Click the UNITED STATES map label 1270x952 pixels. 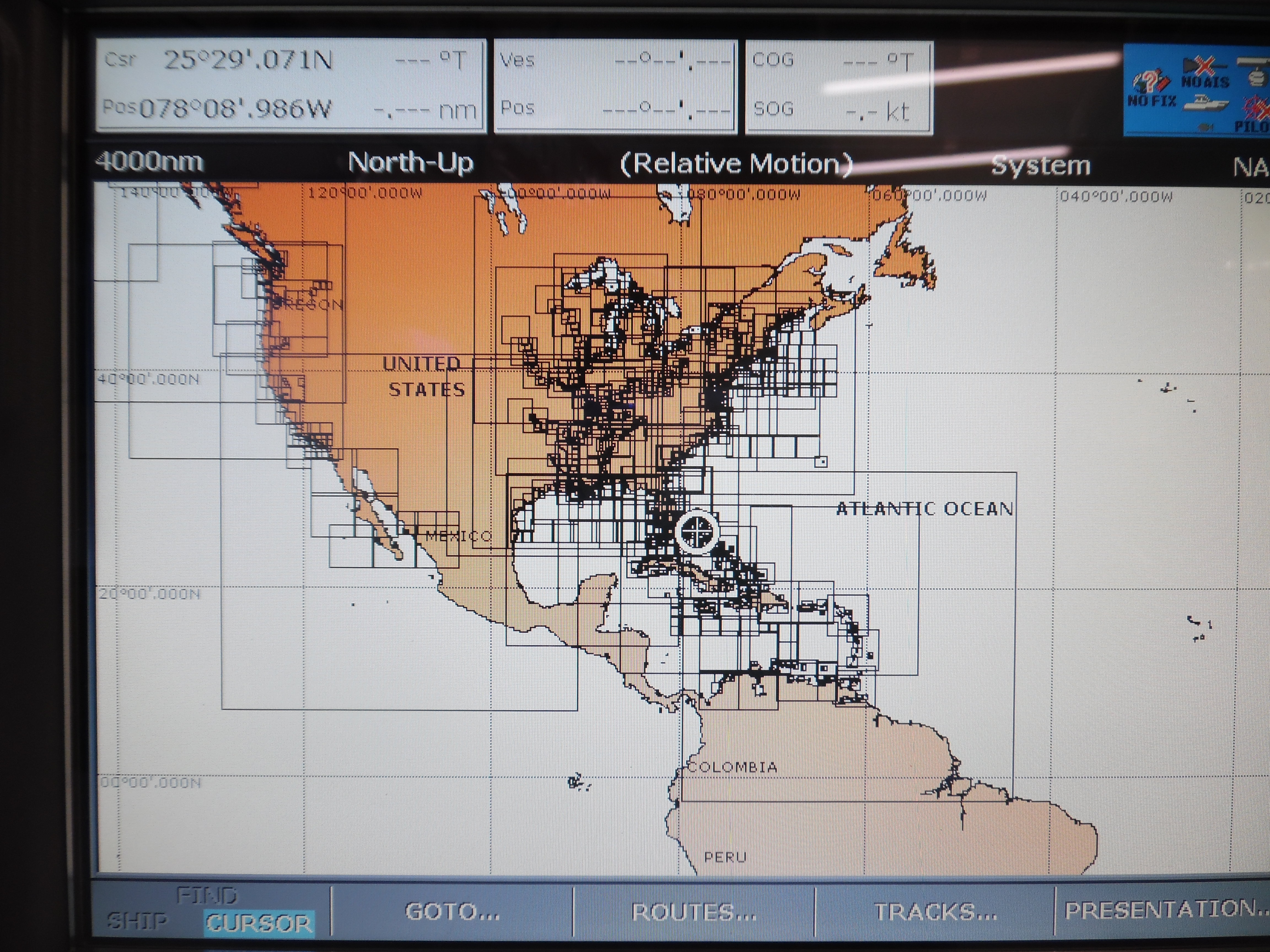click(x=424, y=377)
